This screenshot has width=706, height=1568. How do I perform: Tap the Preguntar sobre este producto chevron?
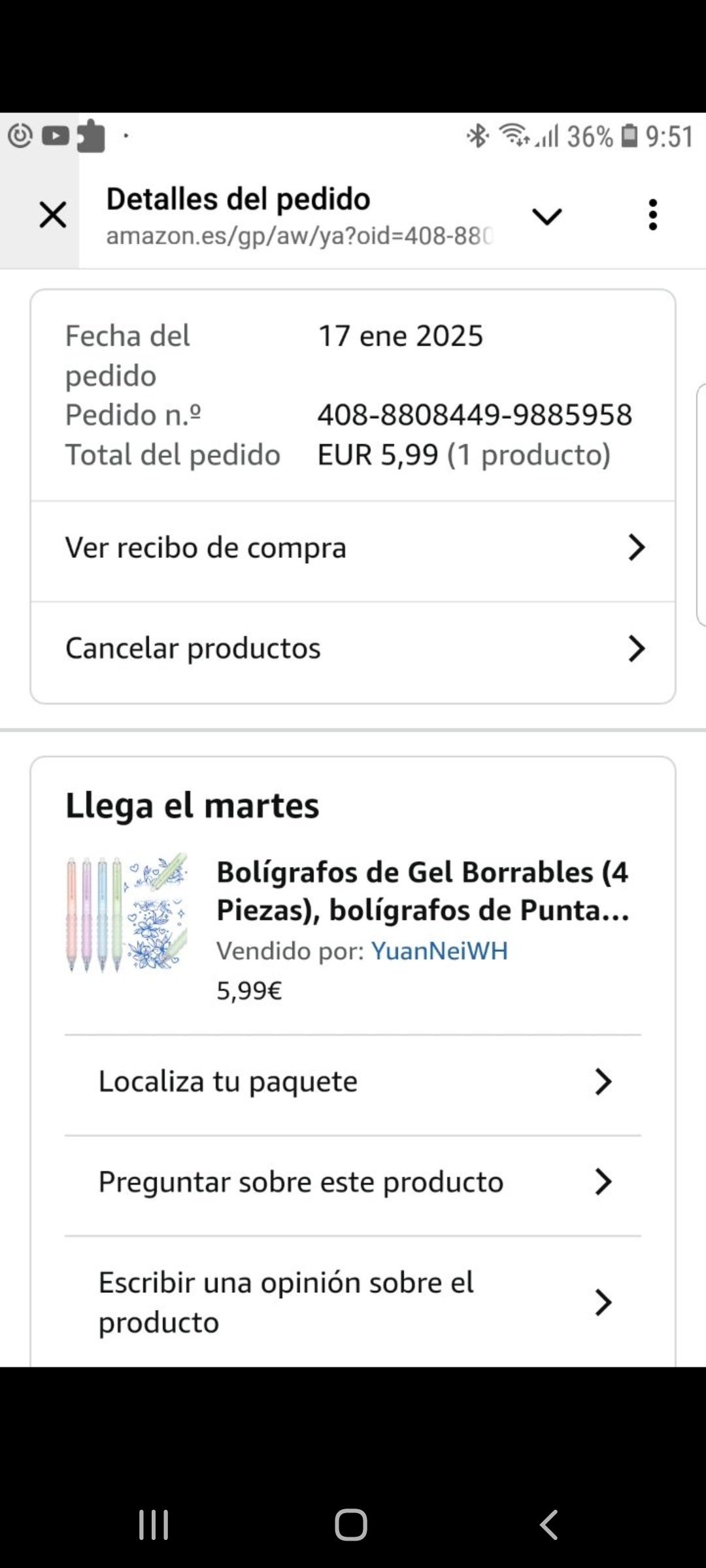[x=603, y=1182]
